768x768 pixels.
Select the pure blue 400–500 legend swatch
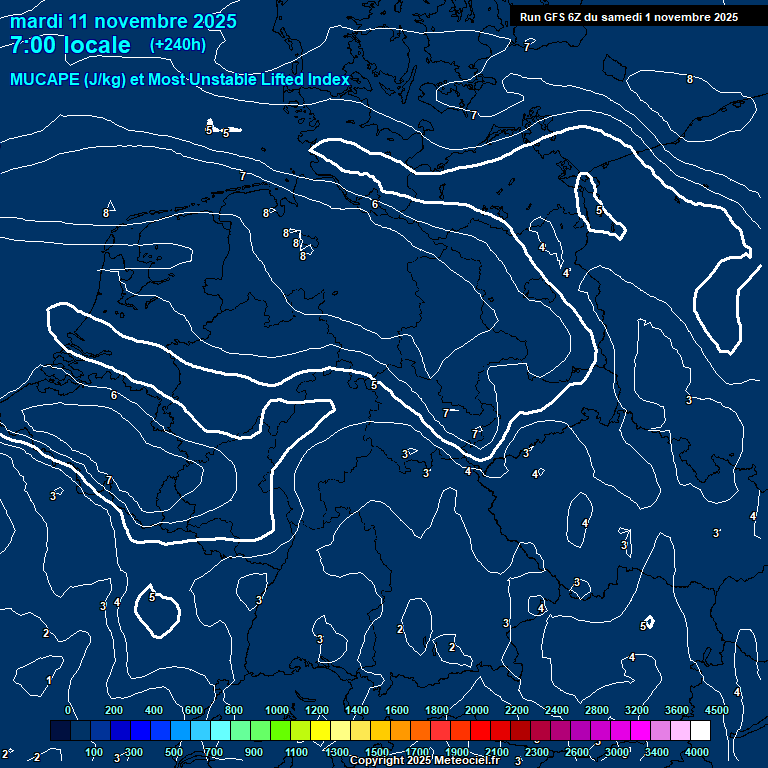pos(160,730)
